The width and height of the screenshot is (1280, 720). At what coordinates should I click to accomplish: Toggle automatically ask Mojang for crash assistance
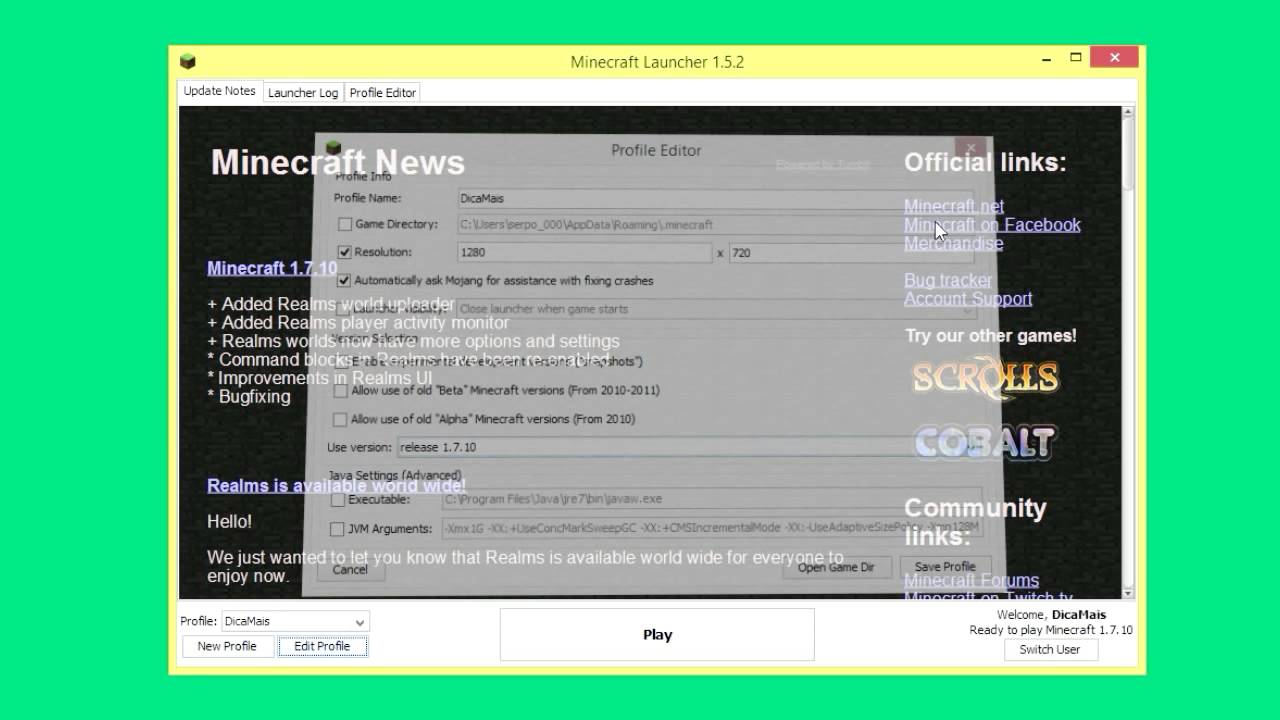(x=345, y=281)
